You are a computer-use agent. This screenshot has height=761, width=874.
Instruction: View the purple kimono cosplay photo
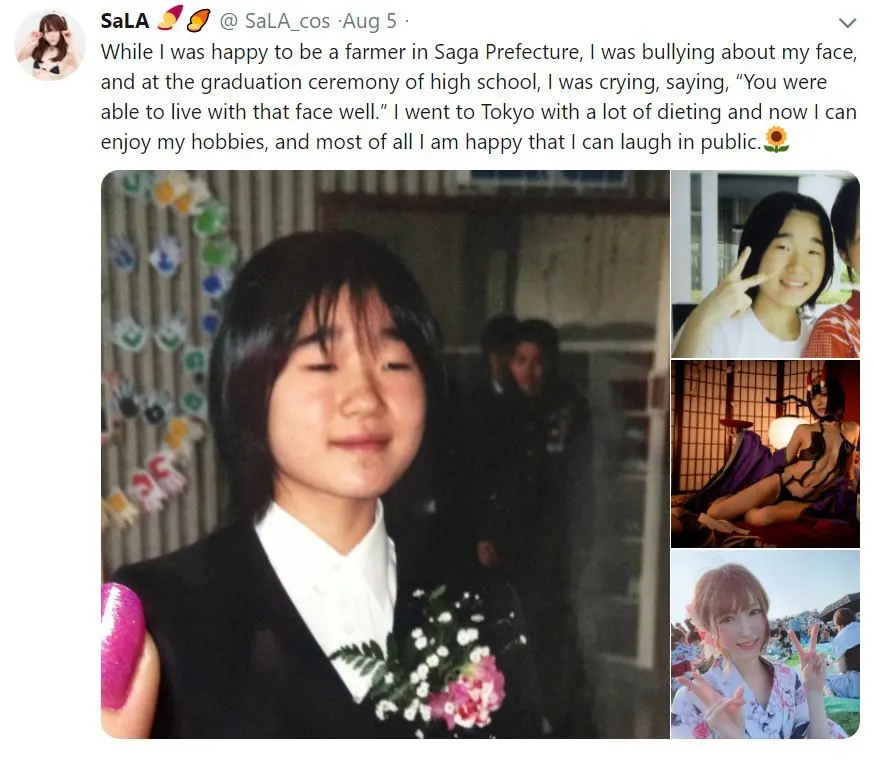click(765, 454)
